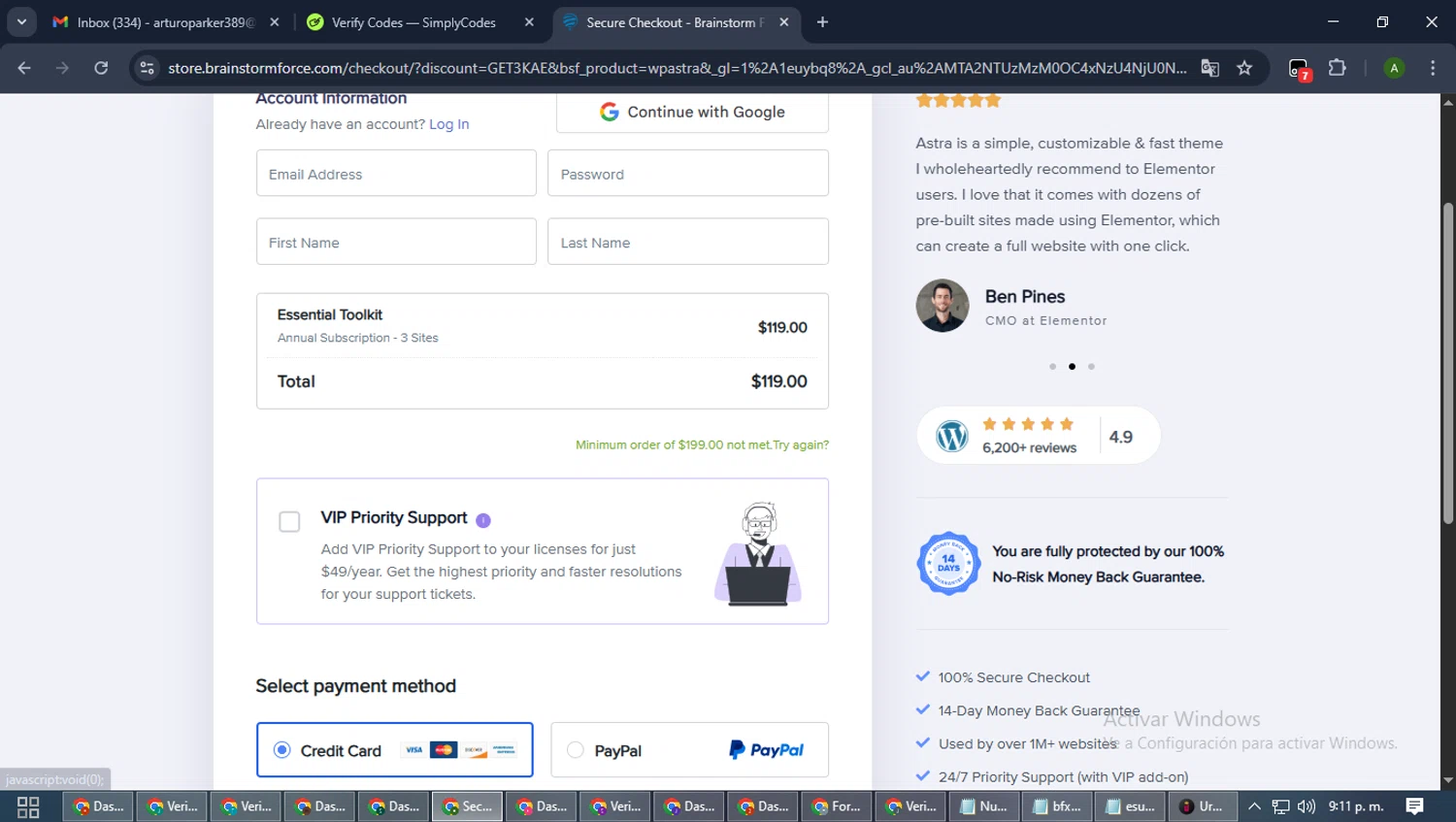Focus the Last Name field
The width and height of the screenshot is (1456, 822).
[x=688, y=242]
